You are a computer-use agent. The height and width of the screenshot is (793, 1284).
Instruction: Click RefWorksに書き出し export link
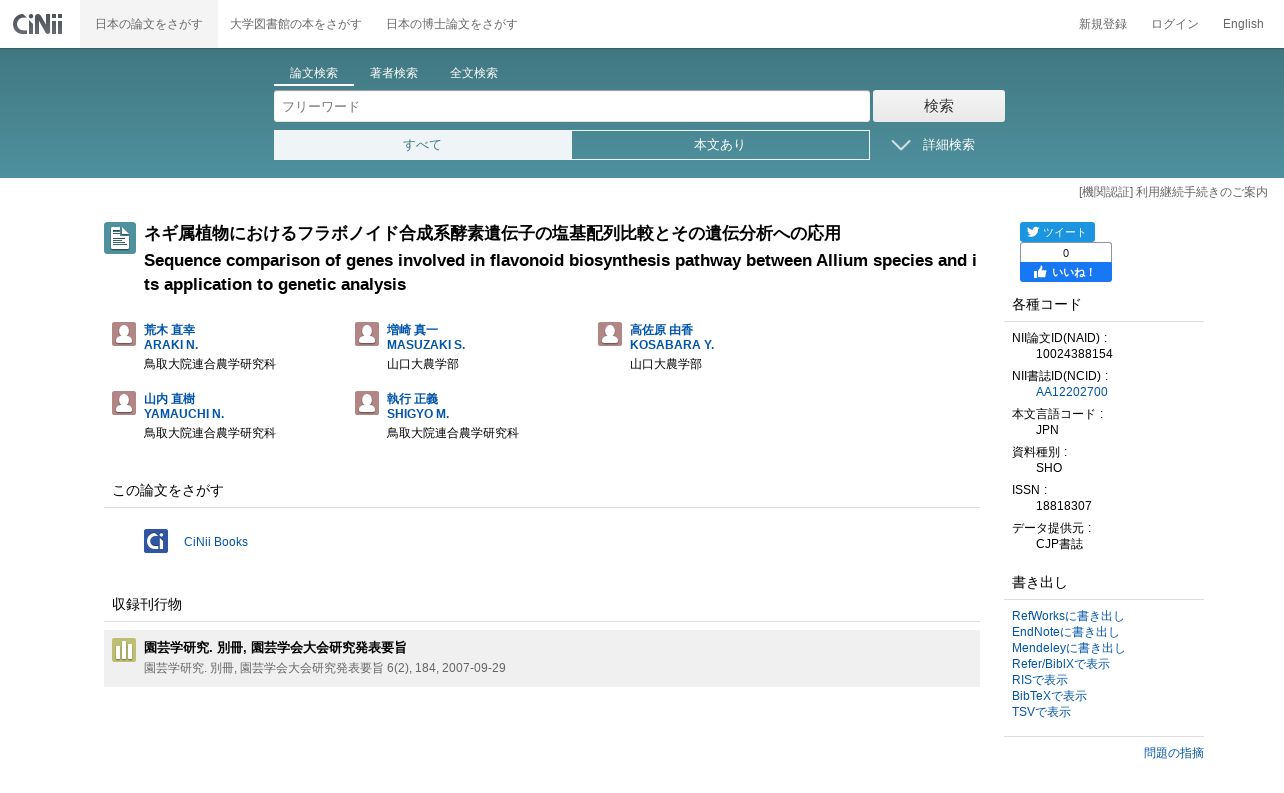coord(1068,616)
